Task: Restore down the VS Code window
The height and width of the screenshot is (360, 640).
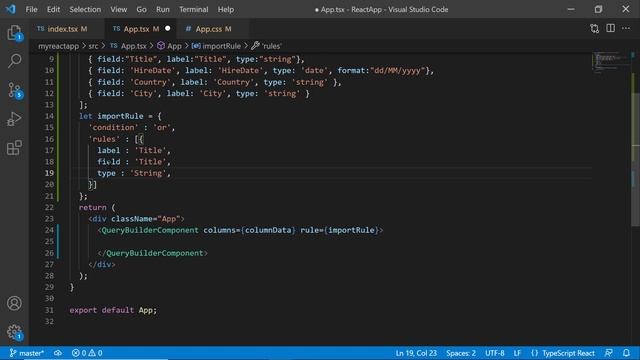Action: click(598, 9)
